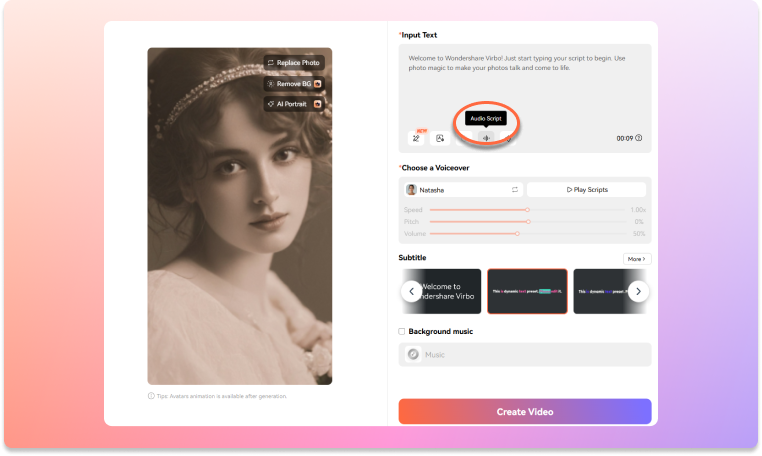Open AI Portrait option
The image size is (762, 456).
click(x=294, y=104)
